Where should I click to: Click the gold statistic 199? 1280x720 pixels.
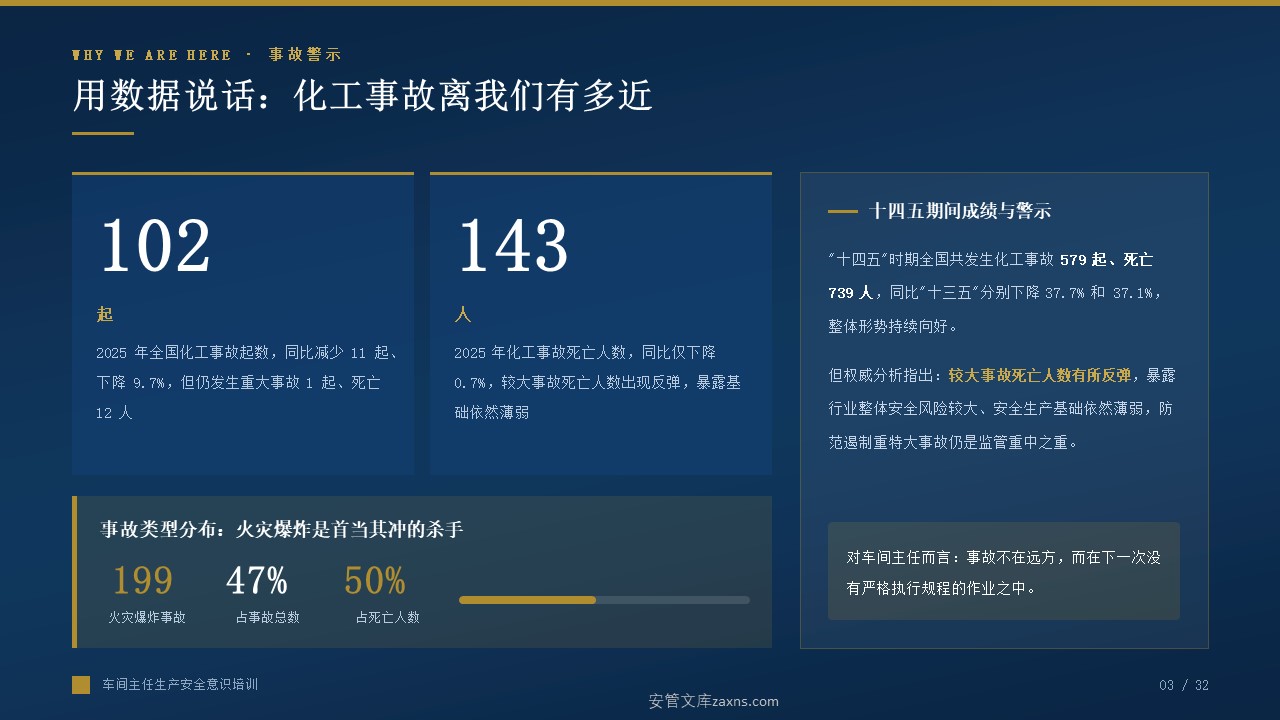point(142,580)
